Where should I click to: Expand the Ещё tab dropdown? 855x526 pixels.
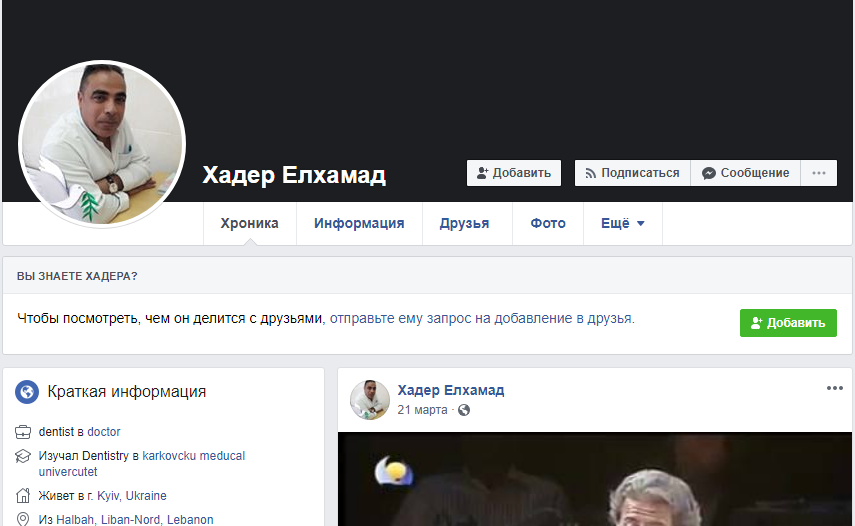(622, 224)
